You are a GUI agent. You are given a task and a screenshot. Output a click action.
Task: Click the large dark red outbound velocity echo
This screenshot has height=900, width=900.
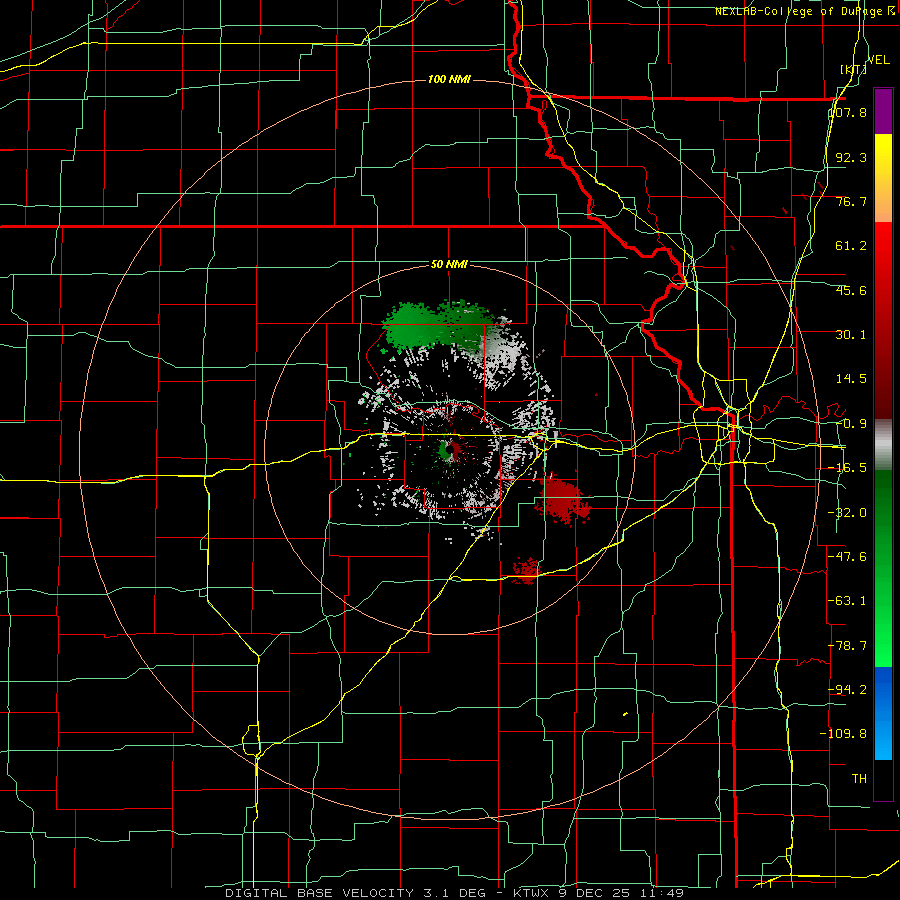tap(562, 499)
